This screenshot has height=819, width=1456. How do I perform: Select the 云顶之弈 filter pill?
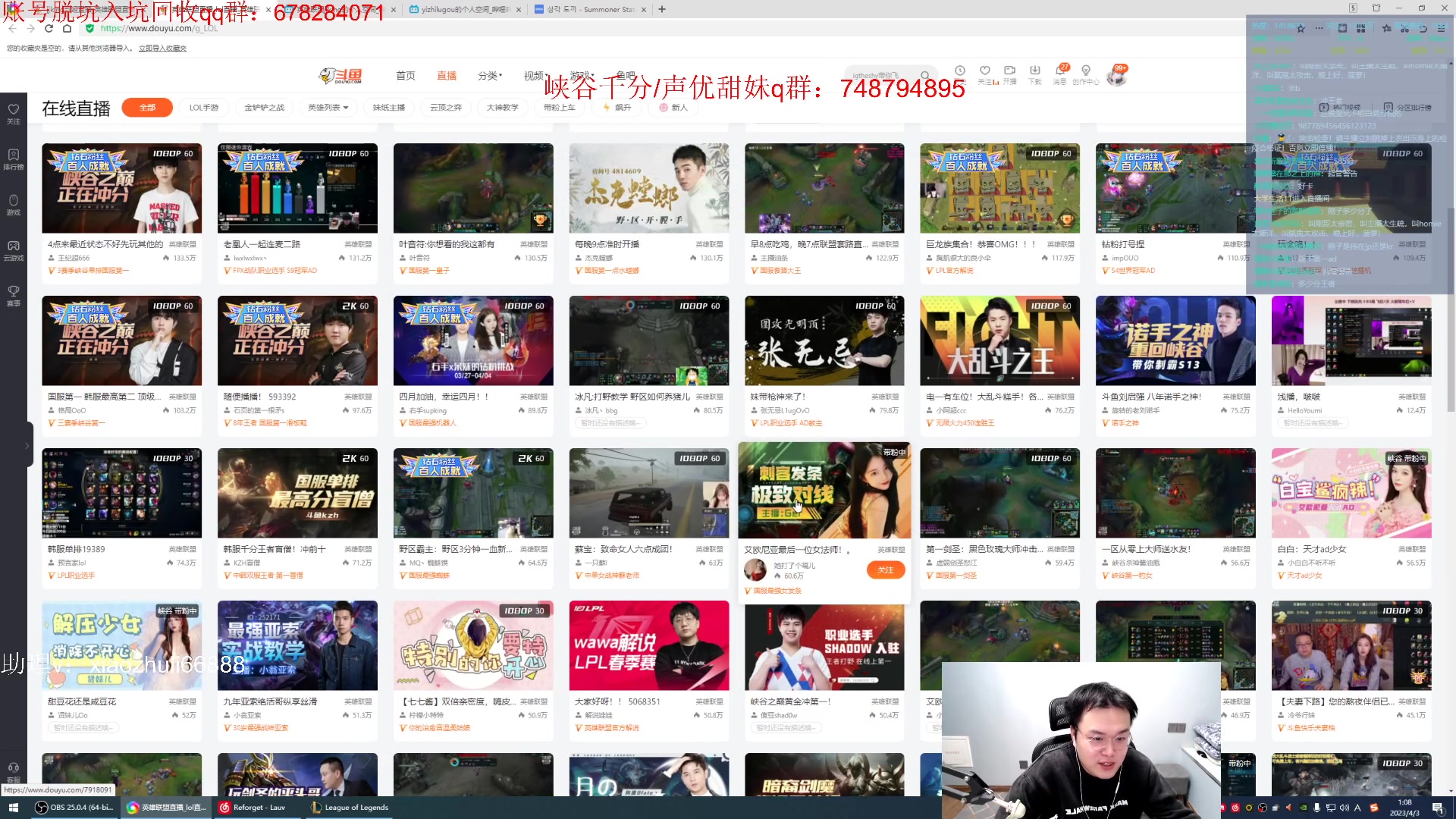(x=446, y=108)
